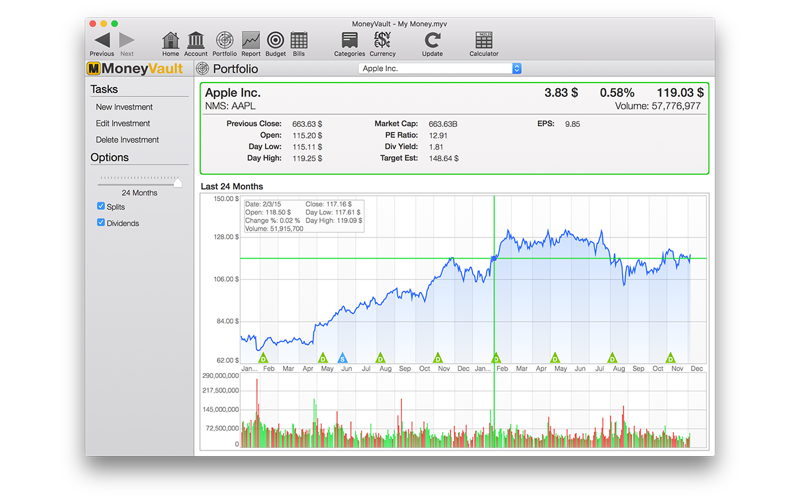This screenshot has width=800, height=500.
Task: Click the last dividend marker near Nov
Action: pyautogui.click(x=671, y=358)
